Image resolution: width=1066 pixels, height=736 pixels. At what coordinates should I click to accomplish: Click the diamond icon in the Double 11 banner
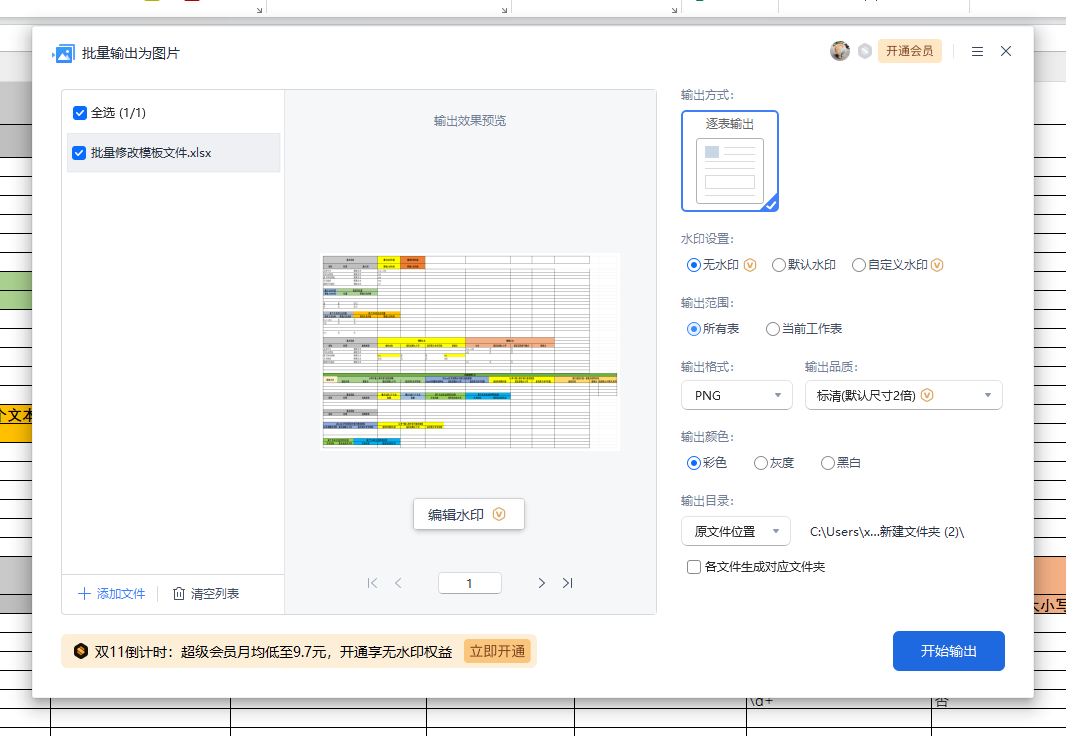[x=81, y=651]
